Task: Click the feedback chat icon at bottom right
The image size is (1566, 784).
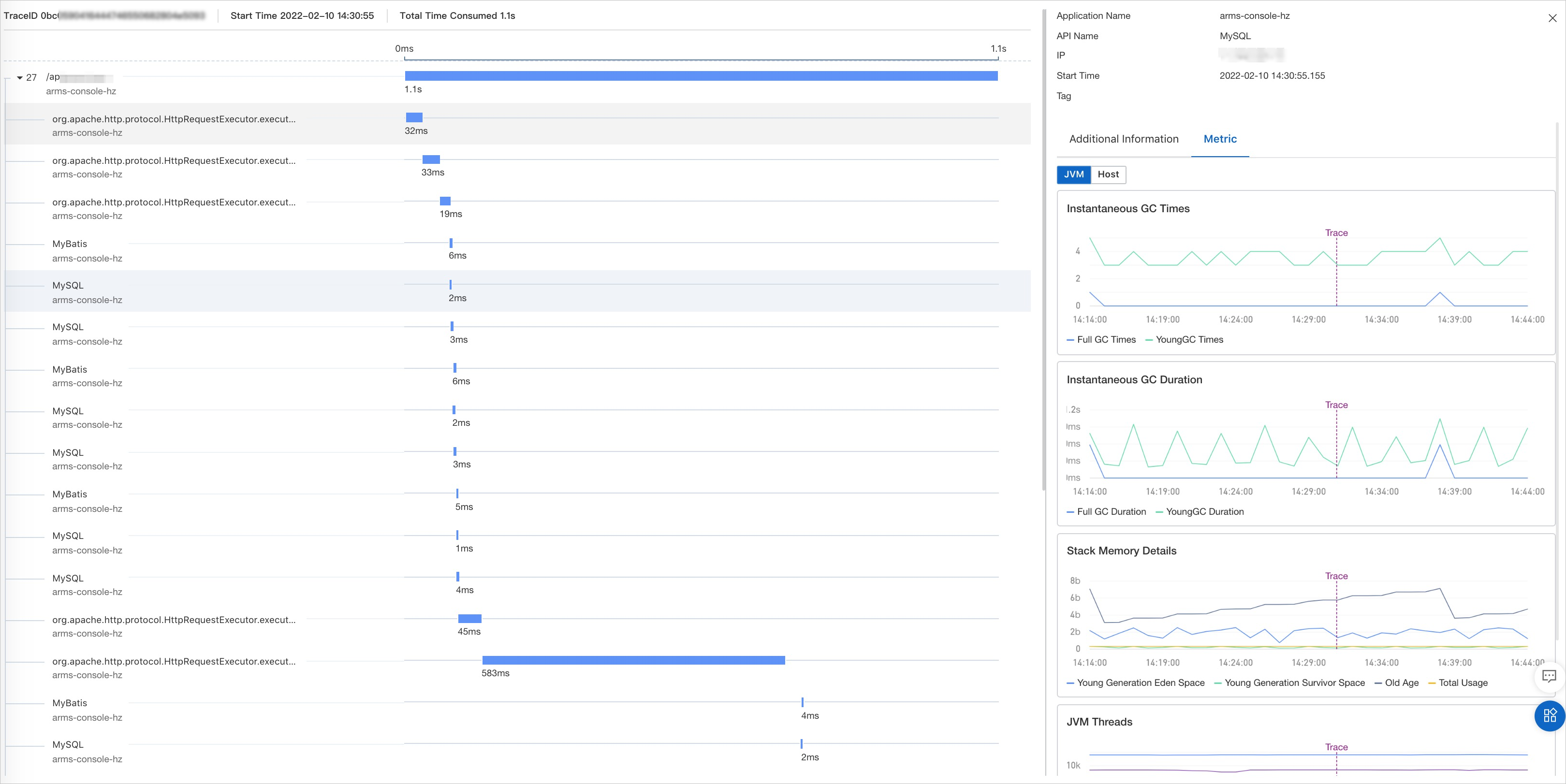Action: (1549, 676)
